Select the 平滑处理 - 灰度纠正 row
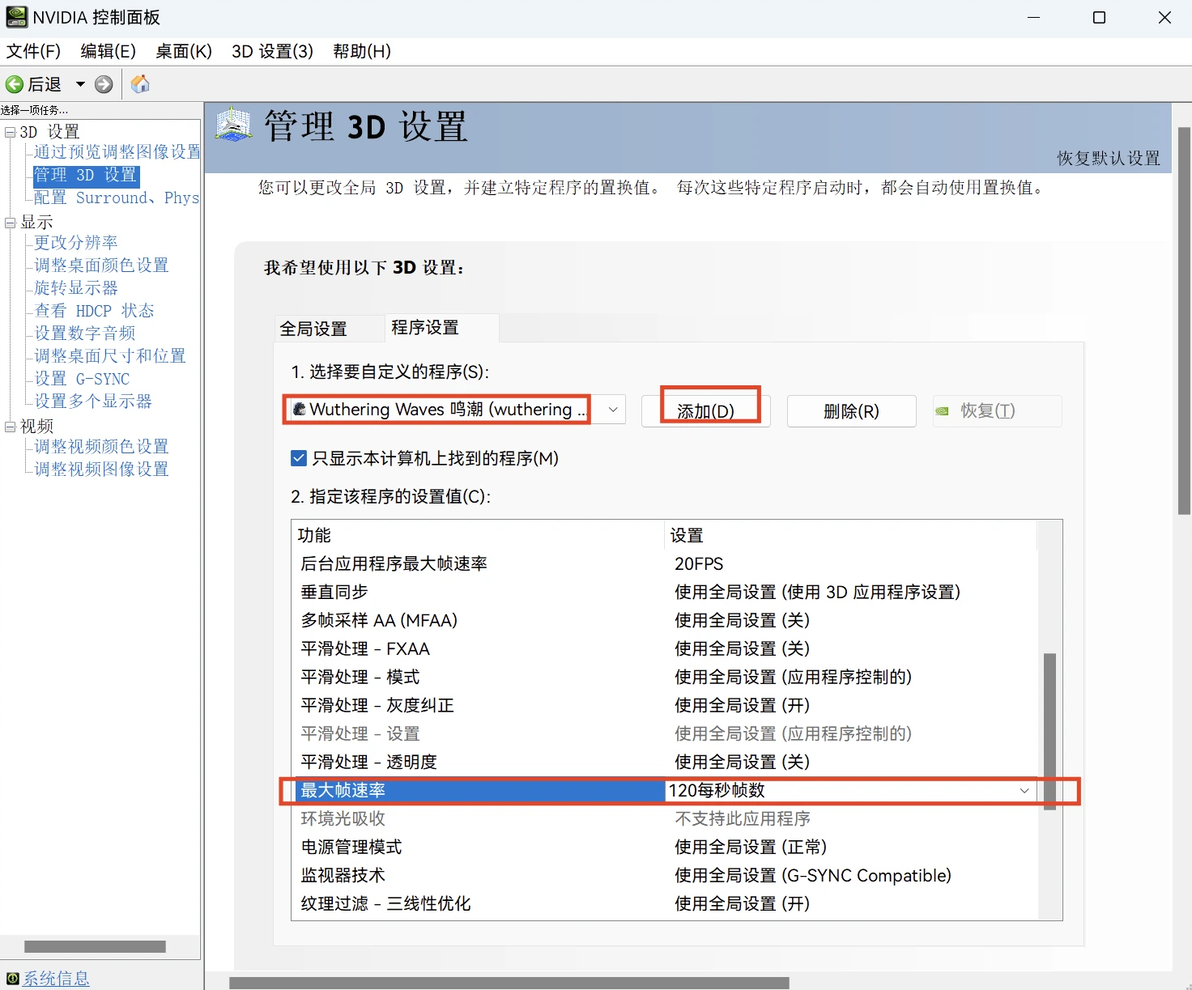This screenshot has height=990, width=1192. (x=663, y=706)
